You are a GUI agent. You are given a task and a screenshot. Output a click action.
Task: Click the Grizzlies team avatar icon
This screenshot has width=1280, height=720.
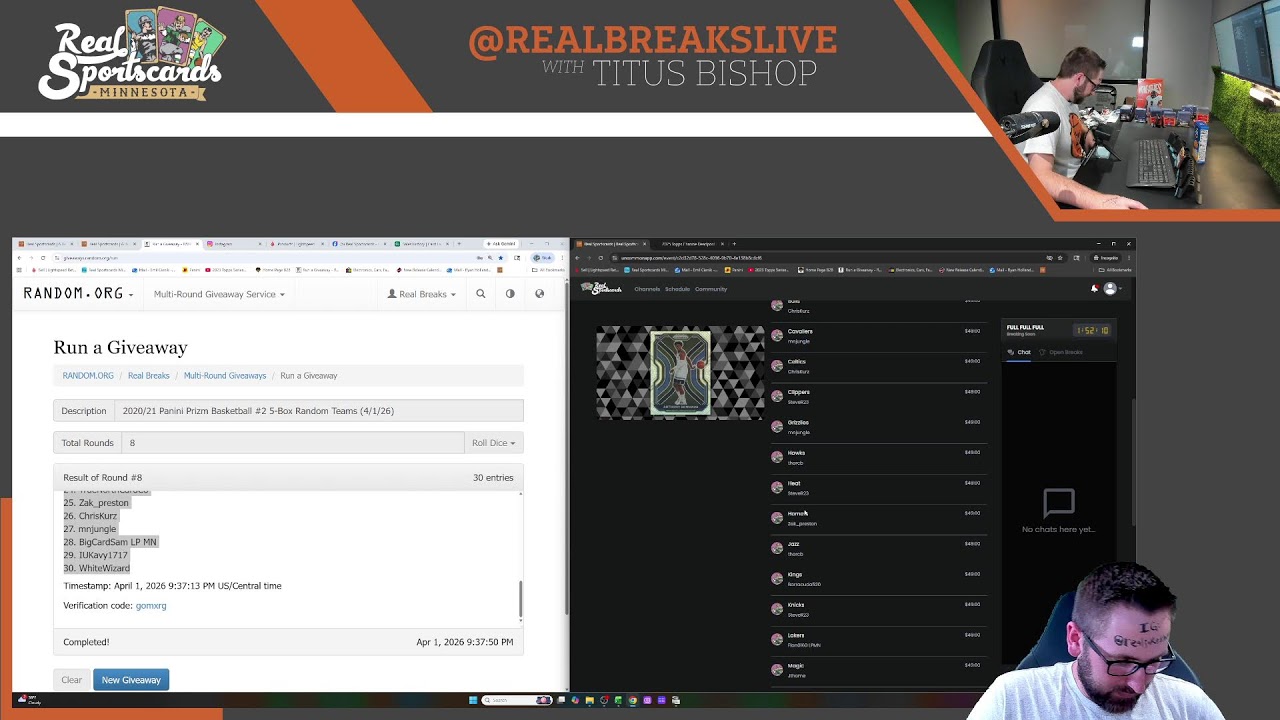pos(777,427)
